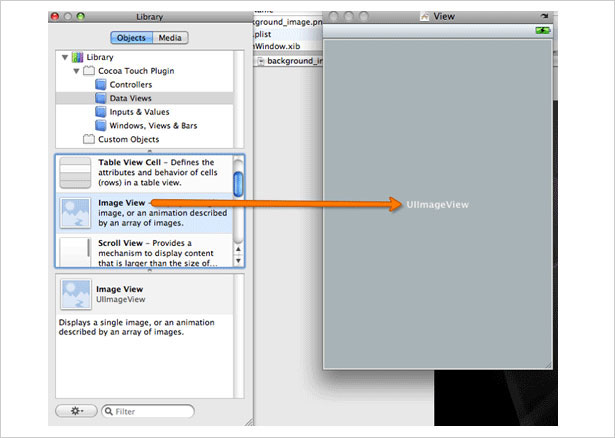Click the Scroll View object icon
The image size is (615, 438).
(75, 251)
